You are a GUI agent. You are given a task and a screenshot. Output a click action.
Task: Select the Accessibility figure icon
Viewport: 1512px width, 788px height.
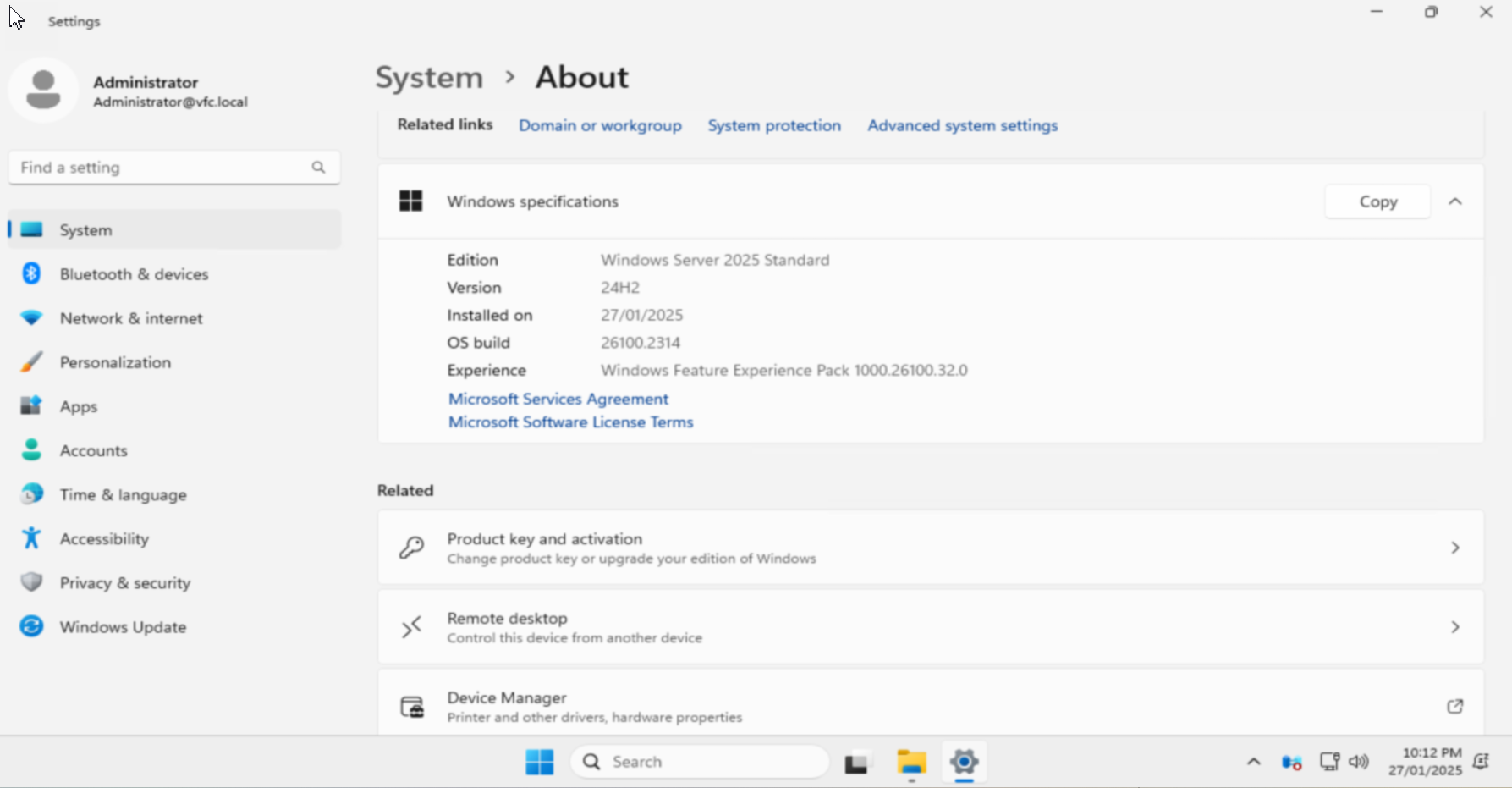tap(31, 538)
